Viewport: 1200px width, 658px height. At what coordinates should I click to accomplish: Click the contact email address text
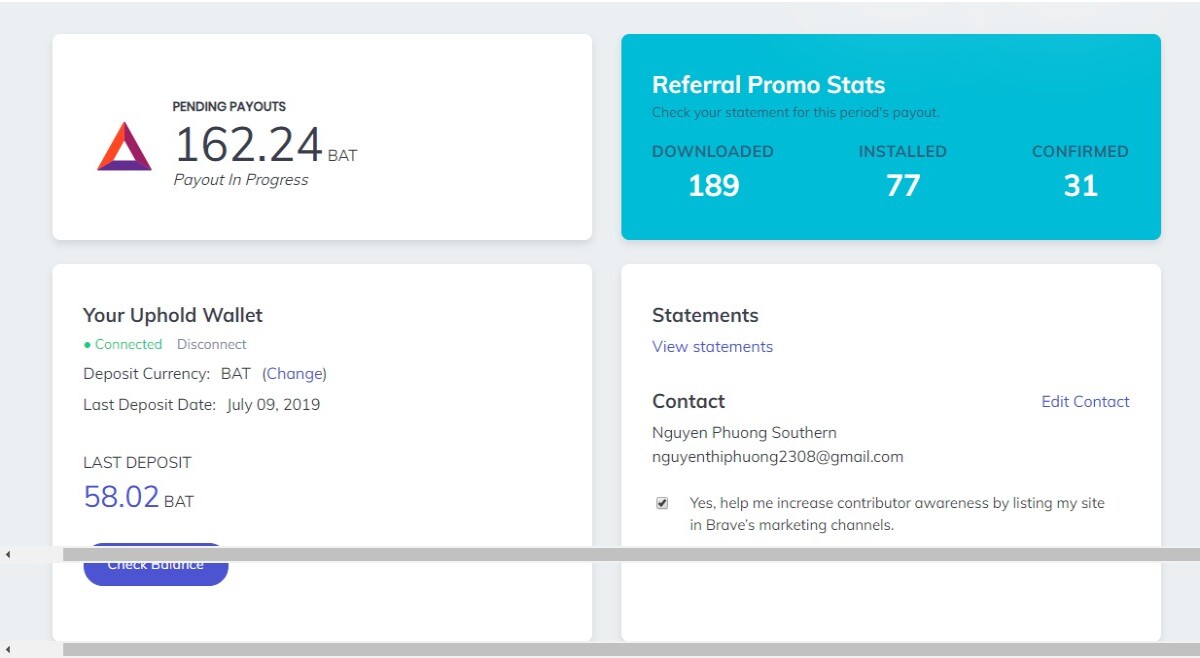(x=777, y=457)
